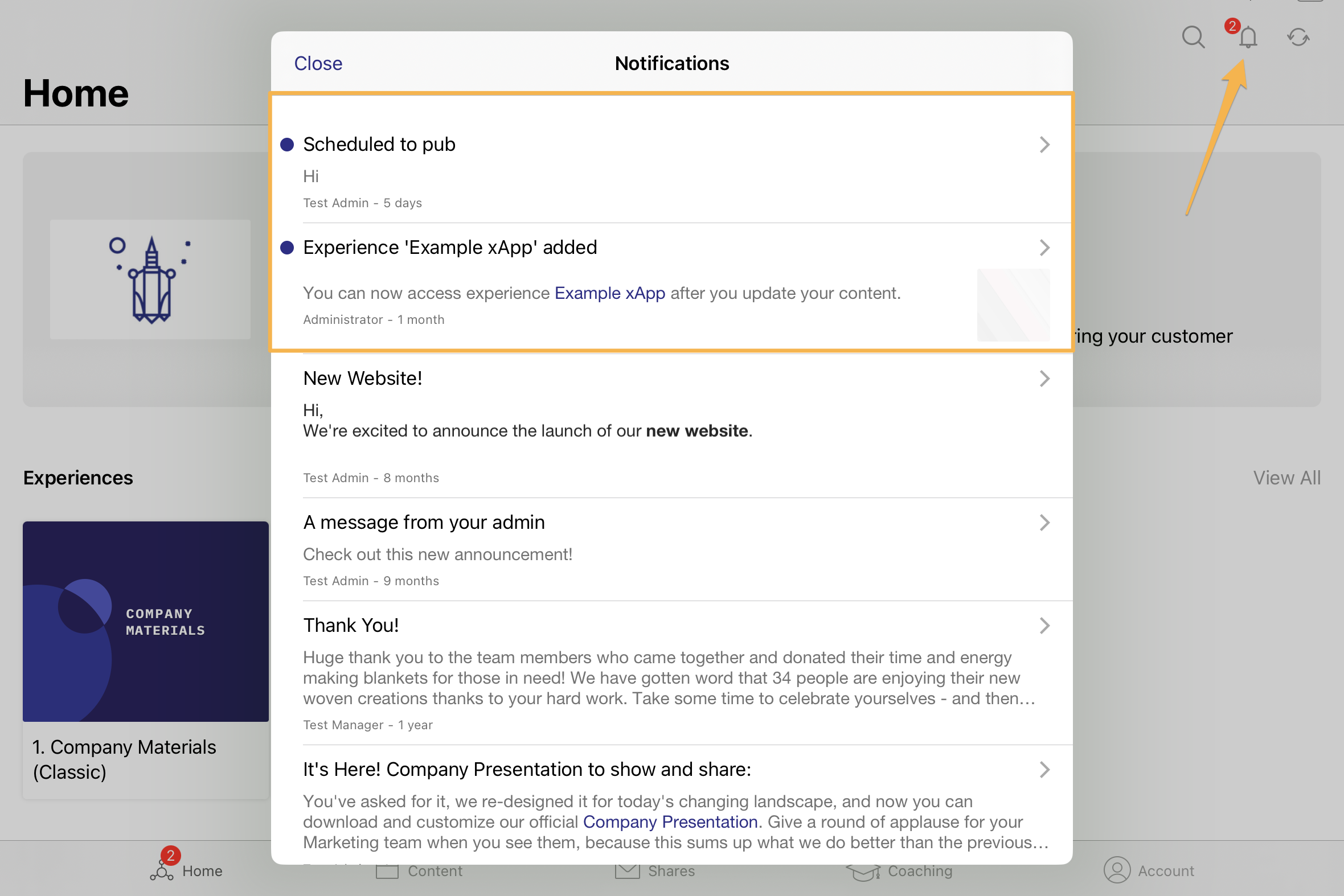Switch to the Shares tab
The image size is (1344, 896).
pos(654,871)
